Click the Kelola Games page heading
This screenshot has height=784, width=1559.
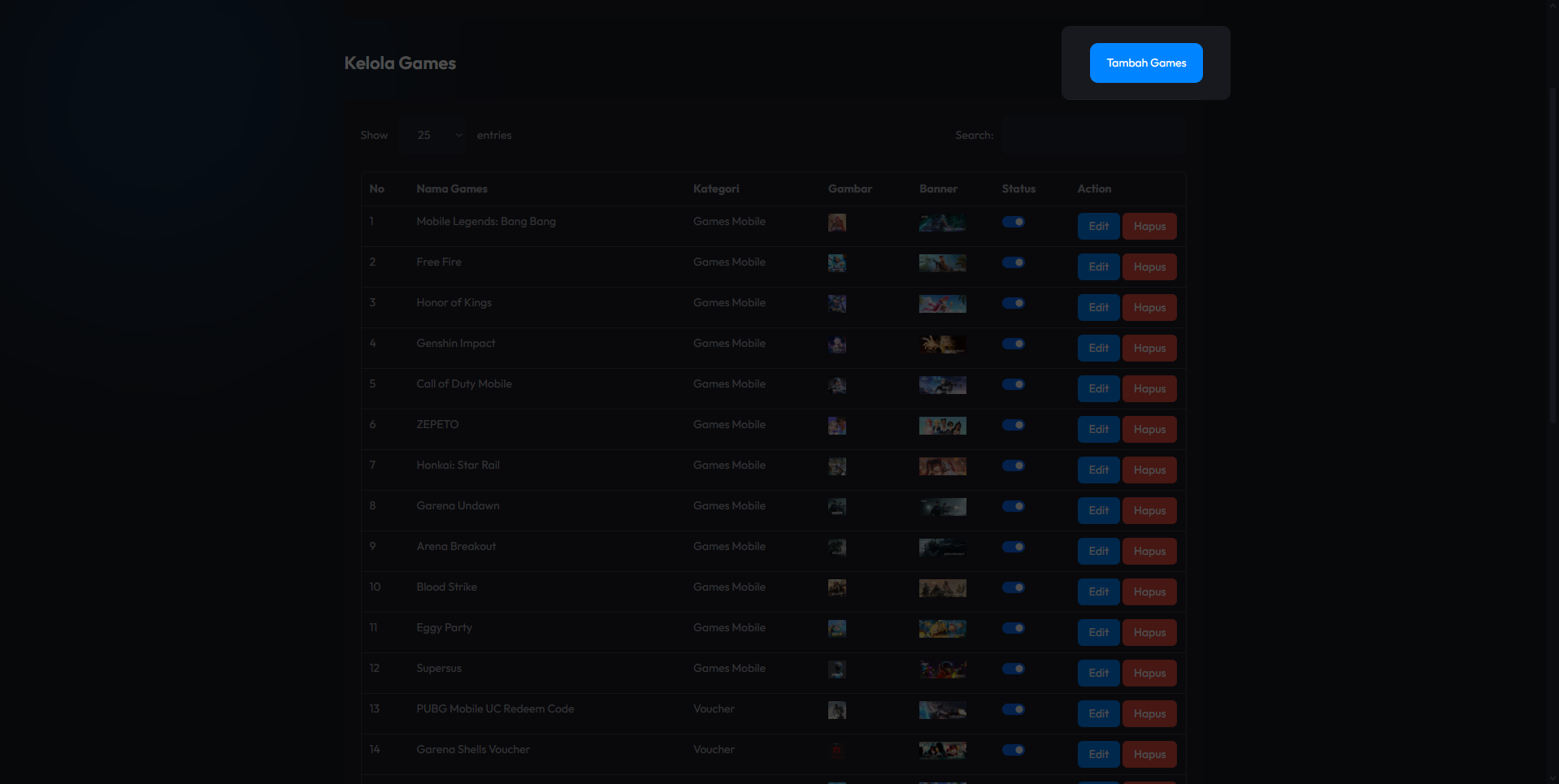pos(400,63)
